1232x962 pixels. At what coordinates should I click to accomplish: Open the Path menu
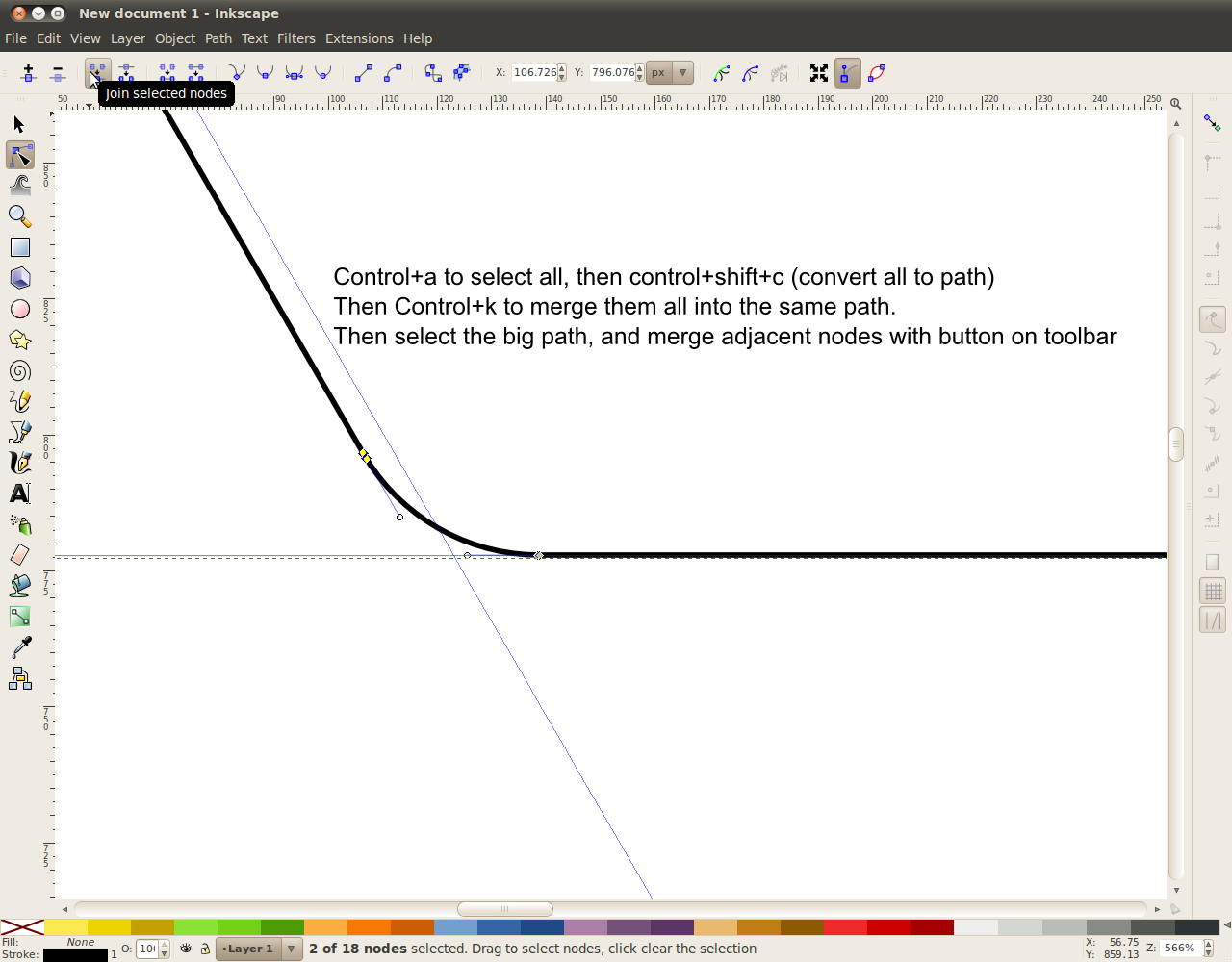pyautogui.click(x=218, y=38)
